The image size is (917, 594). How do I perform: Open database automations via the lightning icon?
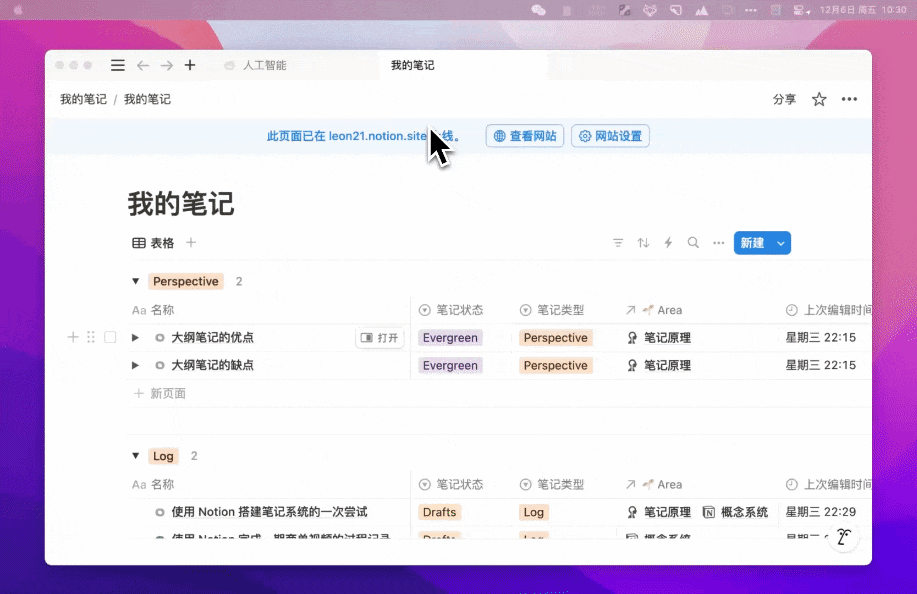pos(668,242)
